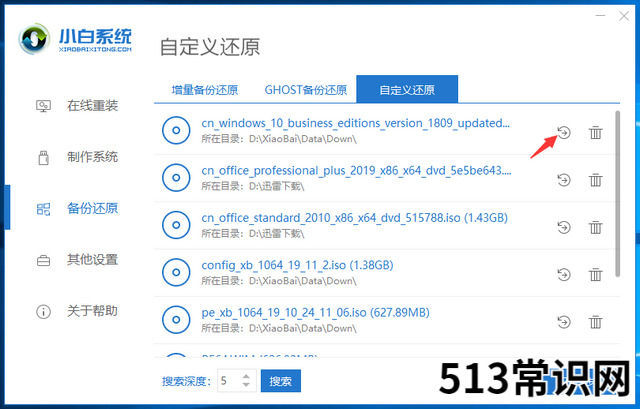Open cn_office_professional_plus_2019_x86_x64 file link

pyautogui.click(x=356, y=171)
